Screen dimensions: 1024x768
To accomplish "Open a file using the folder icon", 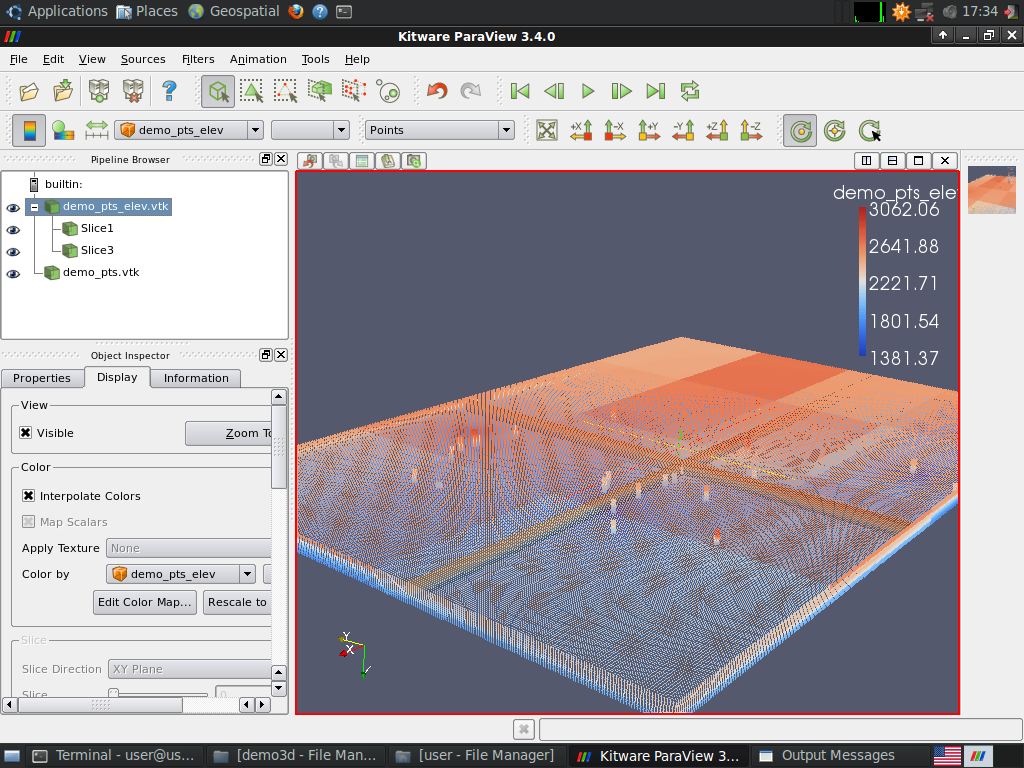I will click(x=28, y=91).
